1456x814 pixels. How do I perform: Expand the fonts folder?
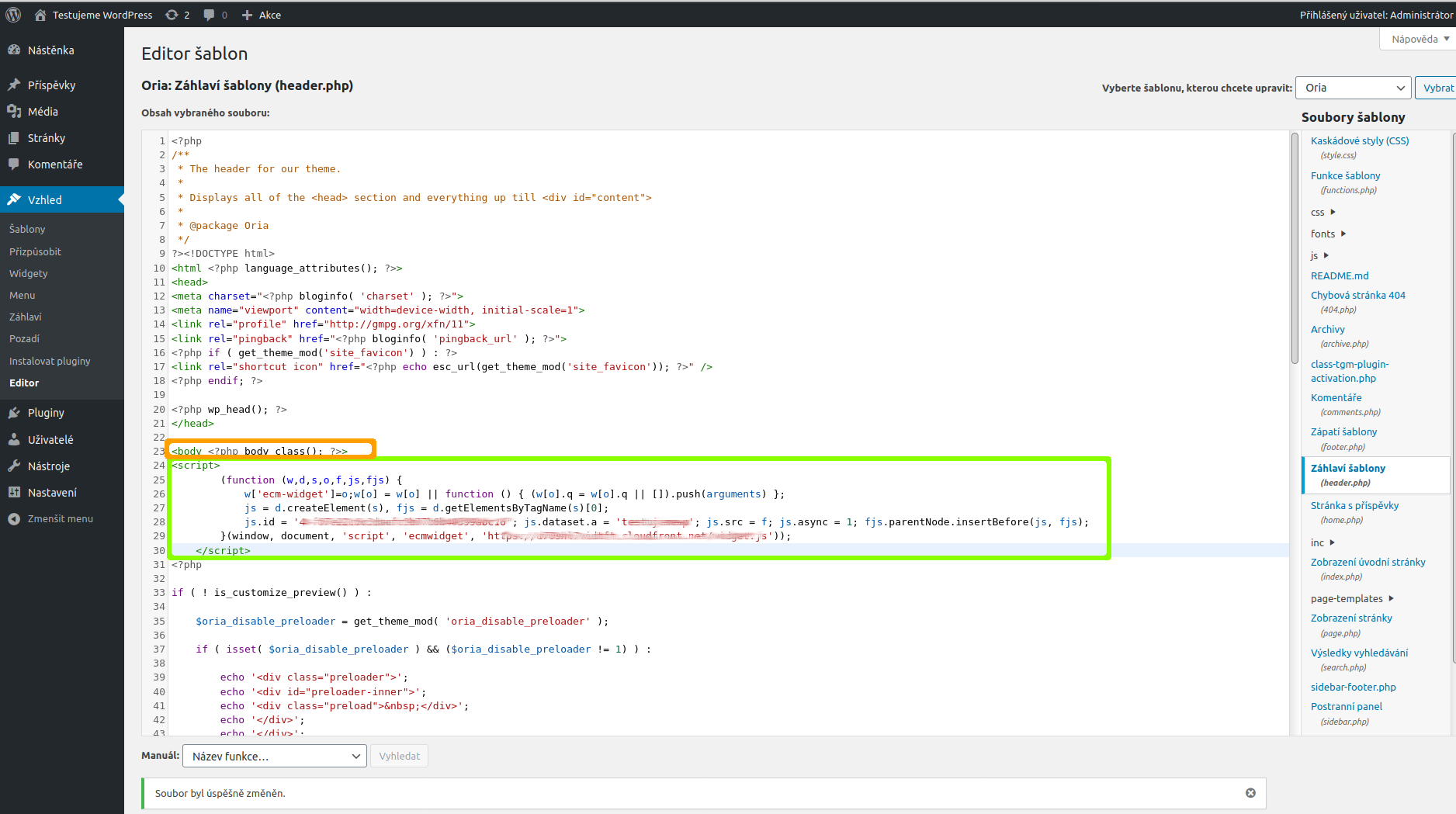(x=1328, y=234)
